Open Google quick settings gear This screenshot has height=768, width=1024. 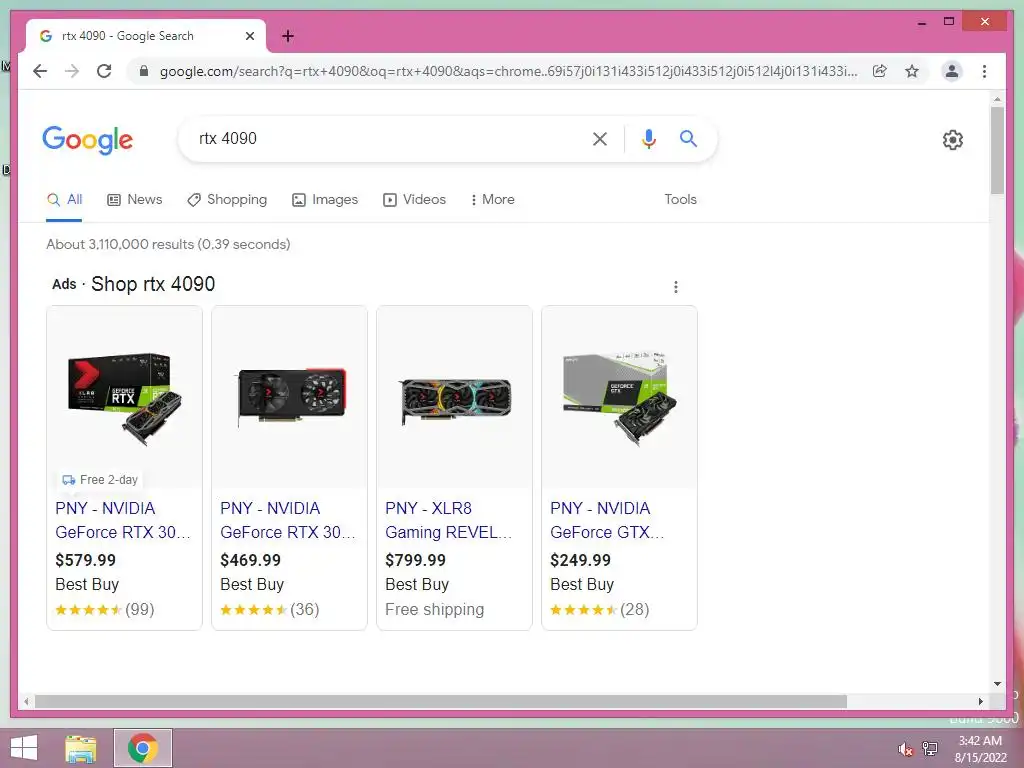coord(952,140)
